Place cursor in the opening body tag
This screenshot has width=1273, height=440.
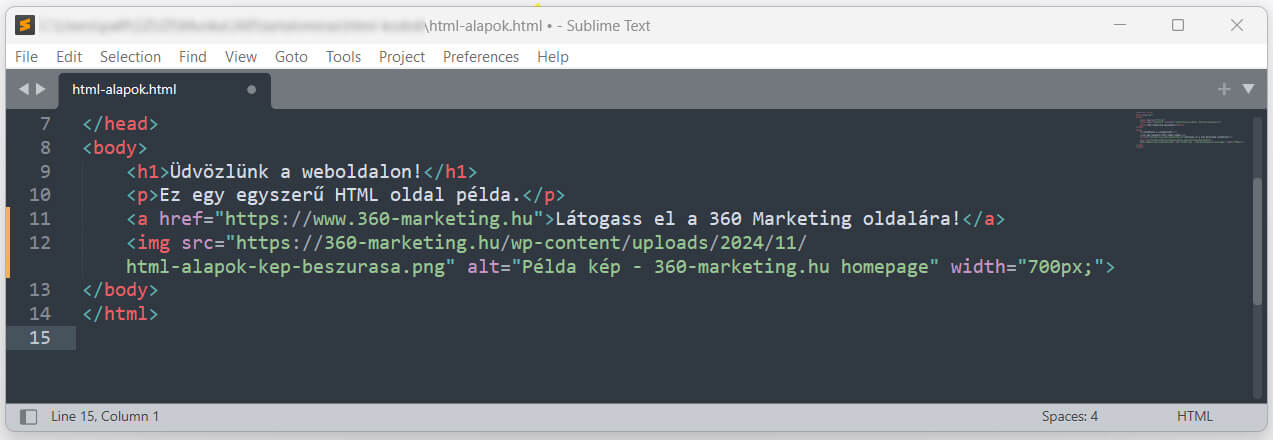[x=115, y=148]
